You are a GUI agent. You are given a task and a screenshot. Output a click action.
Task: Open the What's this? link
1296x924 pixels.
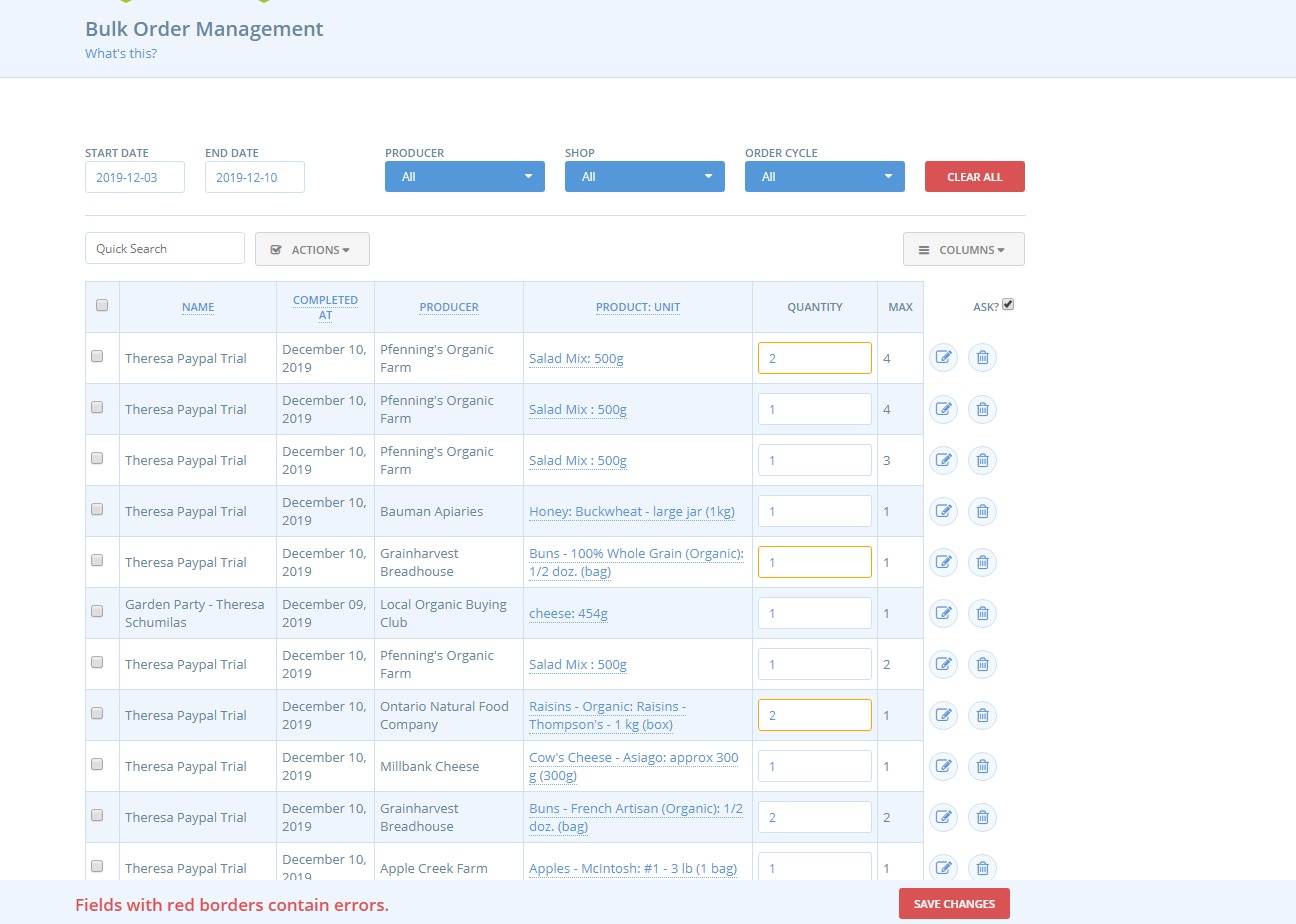click(x=120, y=53)
